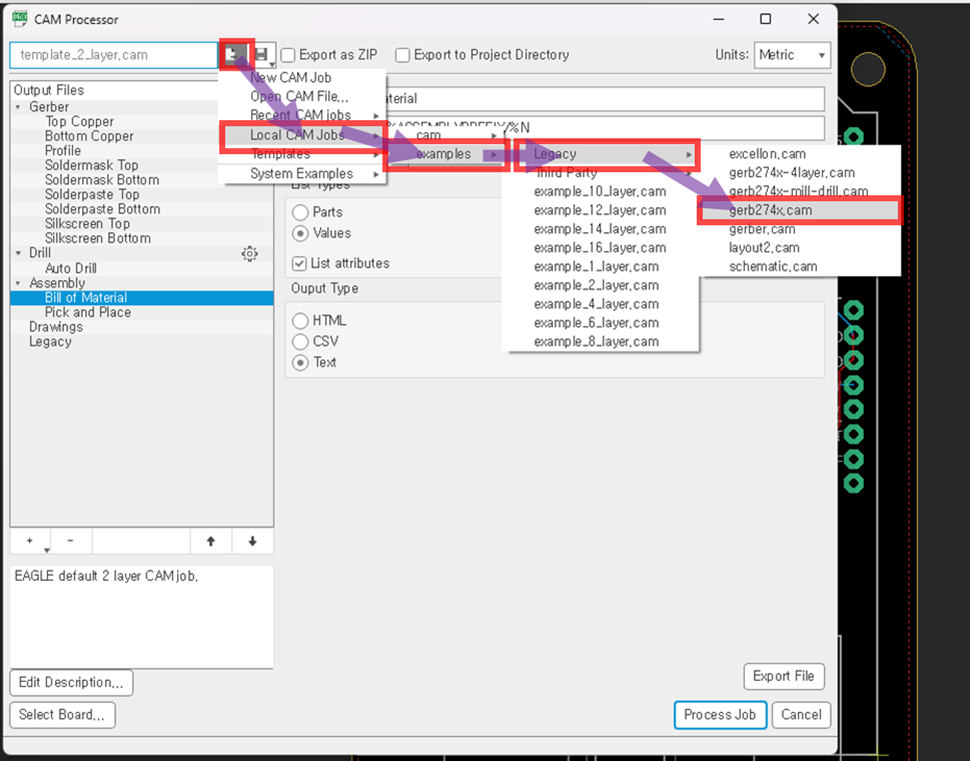The height and width of the screenshot is (761, 970).
Task: Choose Text output type
Action: coord(300,363)
